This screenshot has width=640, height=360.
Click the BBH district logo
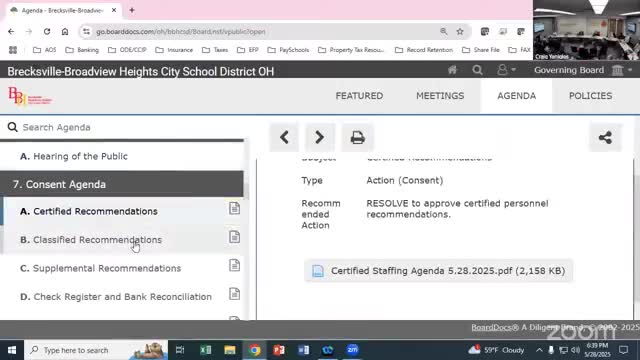point(29,96)
